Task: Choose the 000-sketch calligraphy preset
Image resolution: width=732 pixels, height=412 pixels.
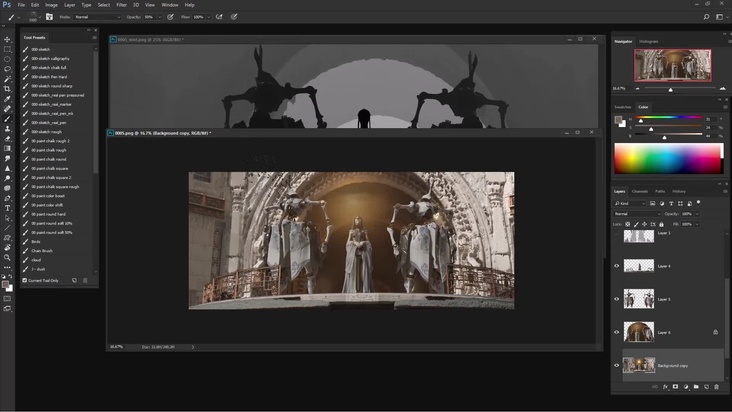Action: [50, 59]
